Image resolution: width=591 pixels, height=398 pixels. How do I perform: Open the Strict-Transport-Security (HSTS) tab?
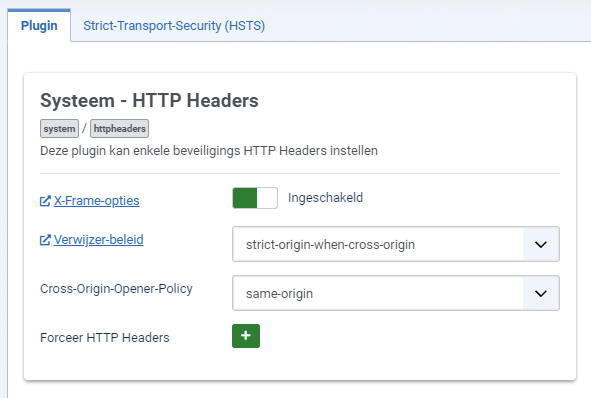click(174, 26)
